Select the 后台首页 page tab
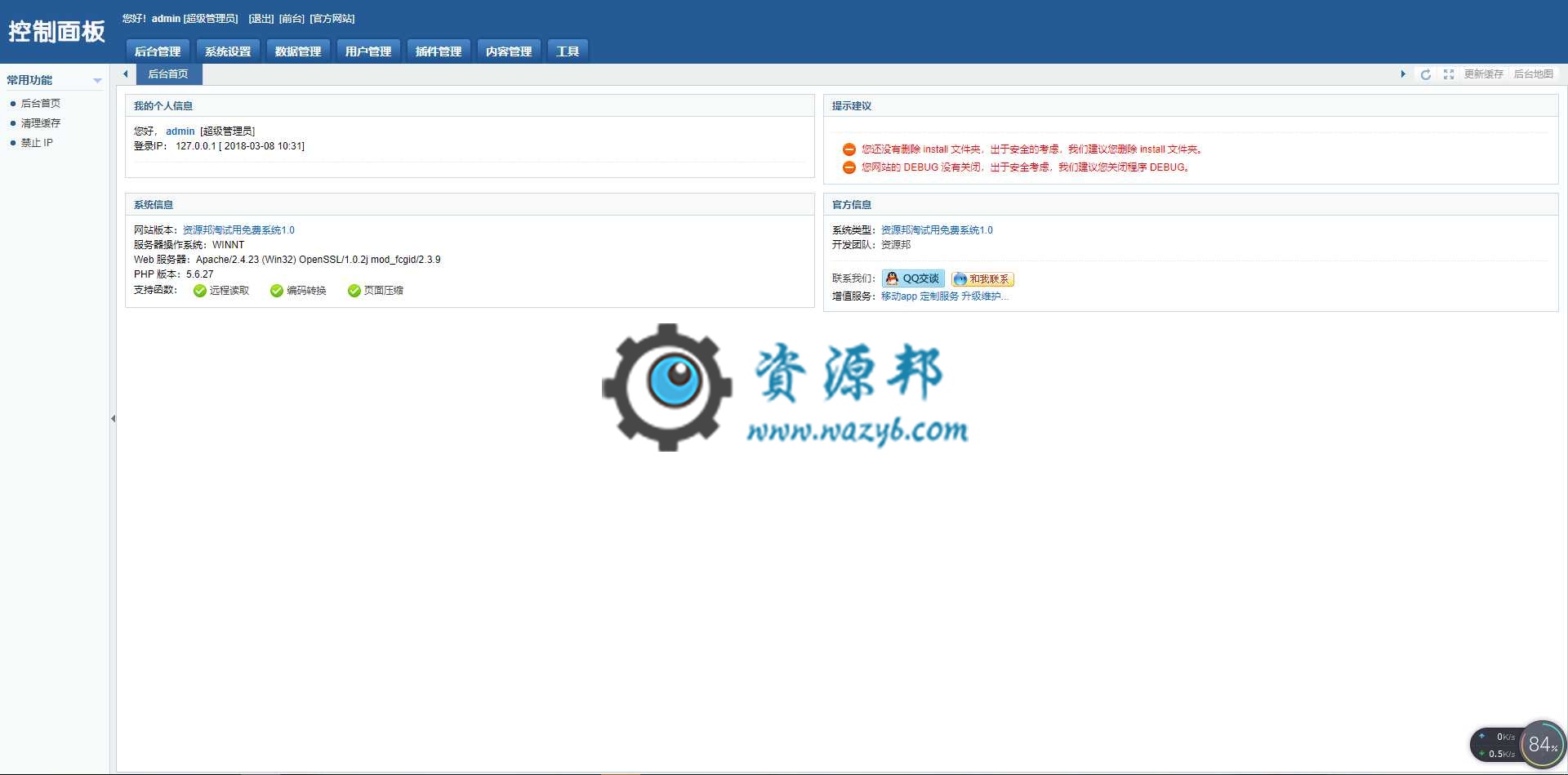The width and height of the screenshot is (1568, 775). (x=168, y=74)
